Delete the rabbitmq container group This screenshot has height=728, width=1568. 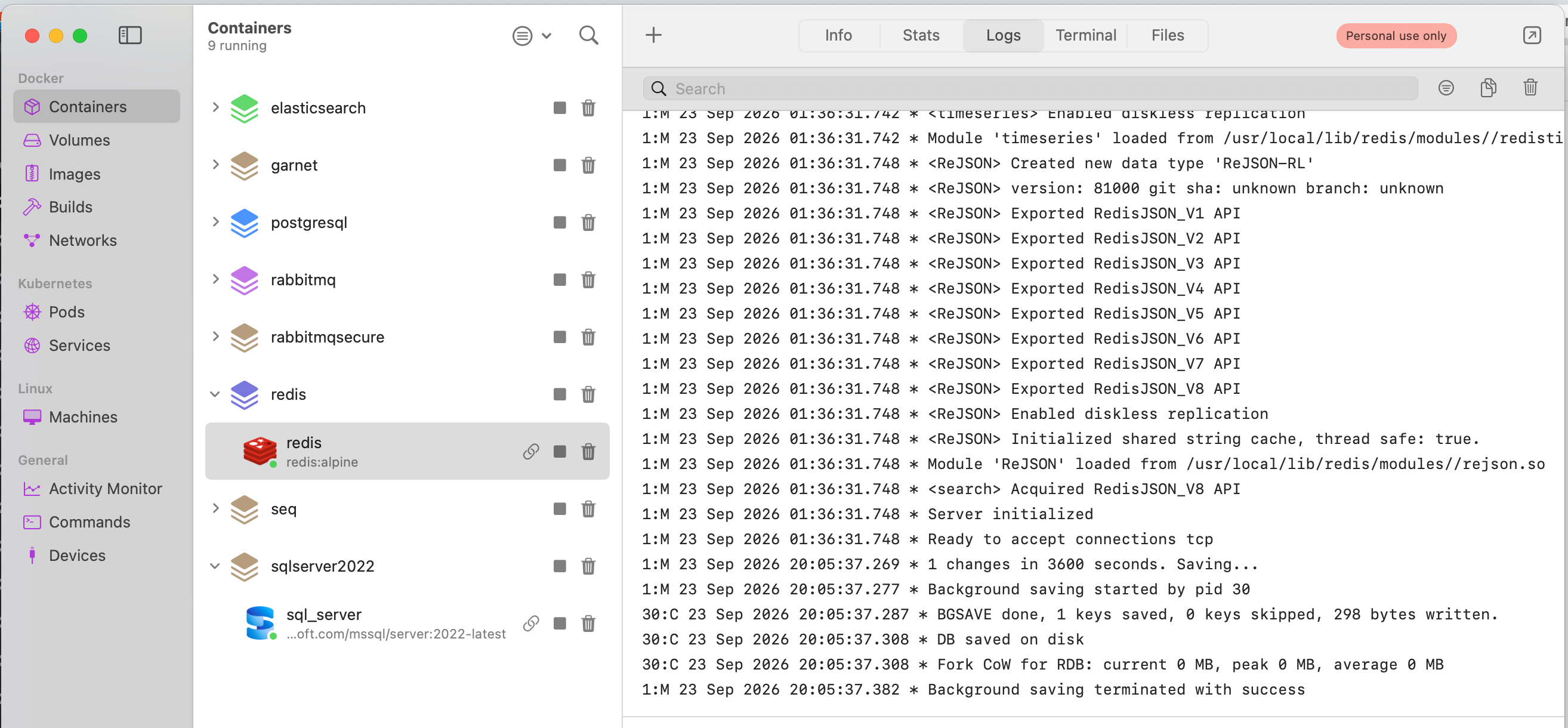(x=588, y=279)
